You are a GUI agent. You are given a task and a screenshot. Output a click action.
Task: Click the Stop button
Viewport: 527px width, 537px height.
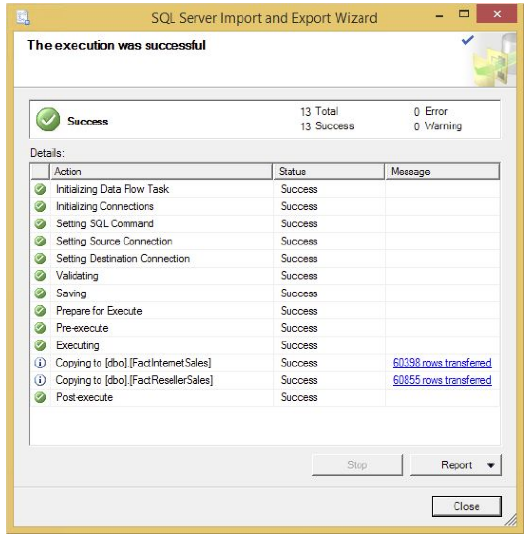pyautogui.click(x=357, y=465)
